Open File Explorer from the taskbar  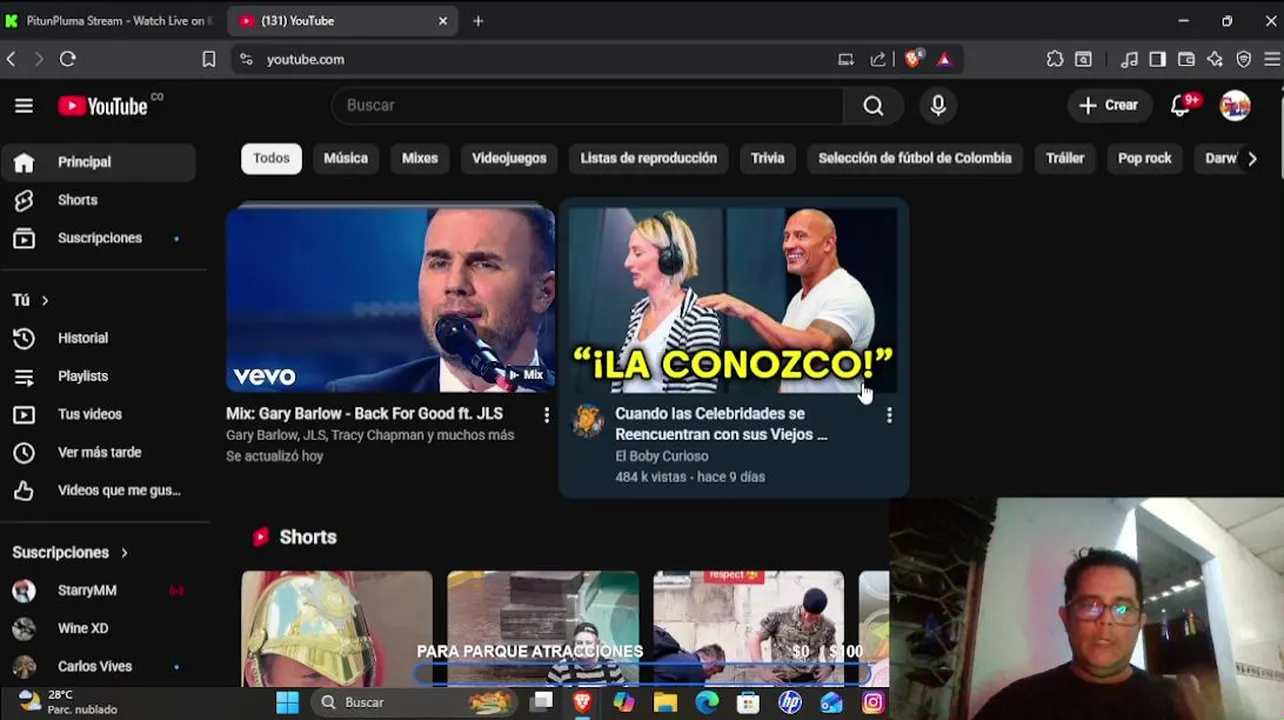pos(665,702)
